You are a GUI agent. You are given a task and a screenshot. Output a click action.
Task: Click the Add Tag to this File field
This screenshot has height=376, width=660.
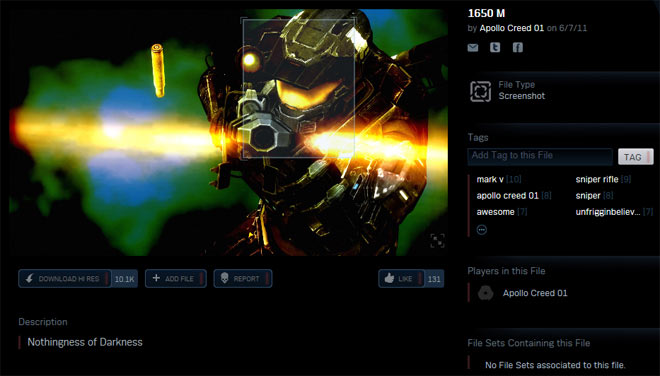pyautogui.click(x=540, y=156)
